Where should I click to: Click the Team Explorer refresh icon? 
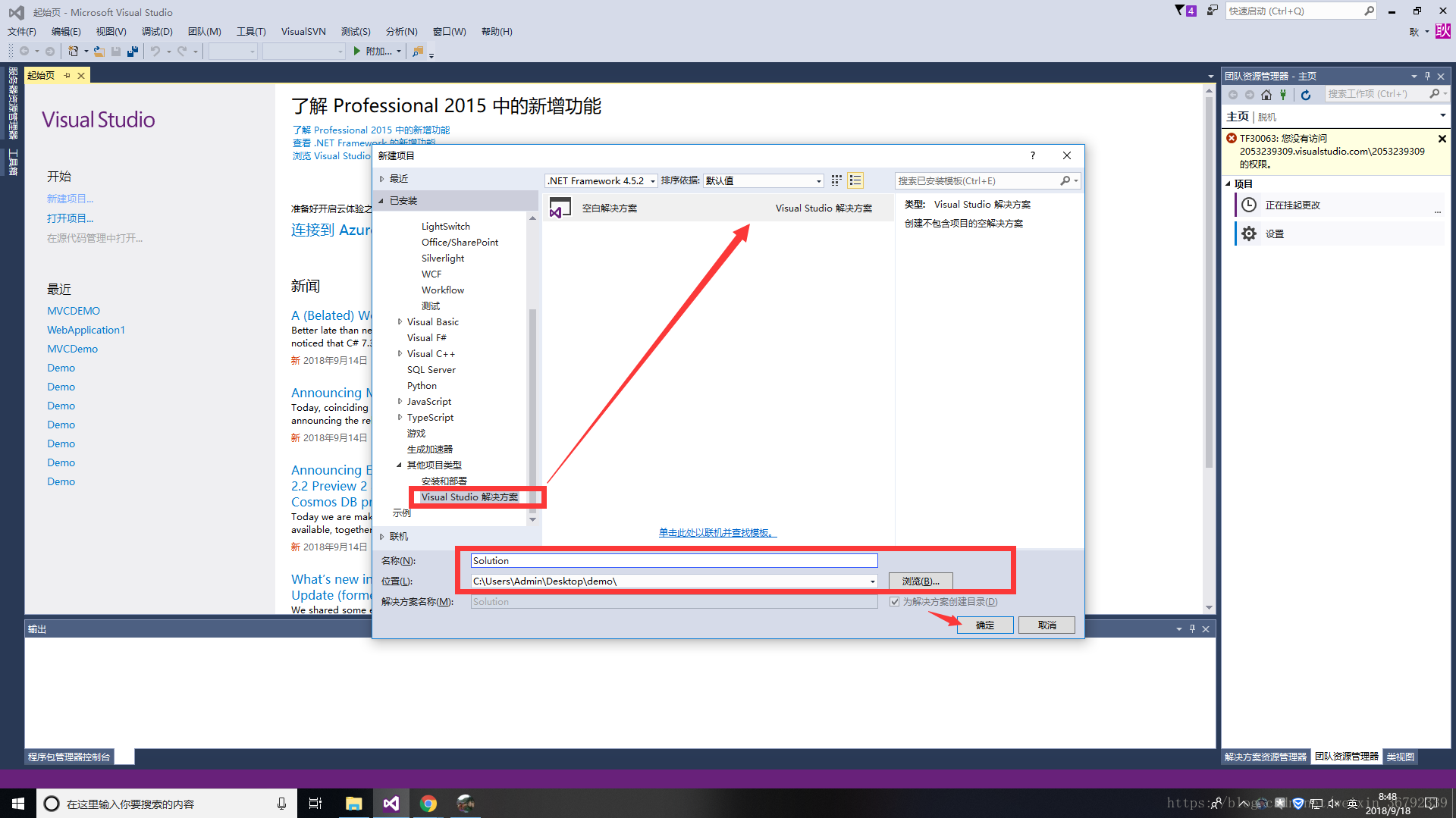(1306, 94)
